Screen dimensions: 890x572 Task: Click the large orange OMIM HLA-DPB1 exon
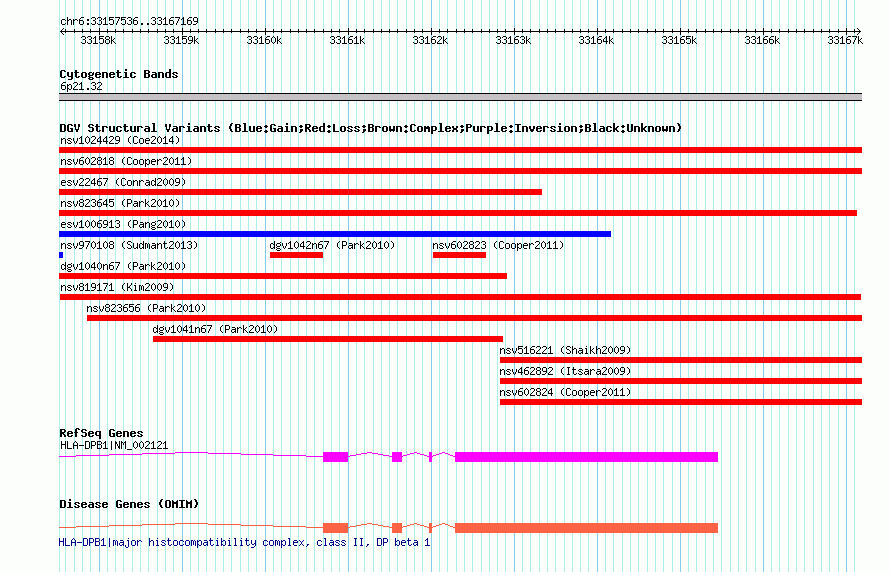(x=586, y=528)
